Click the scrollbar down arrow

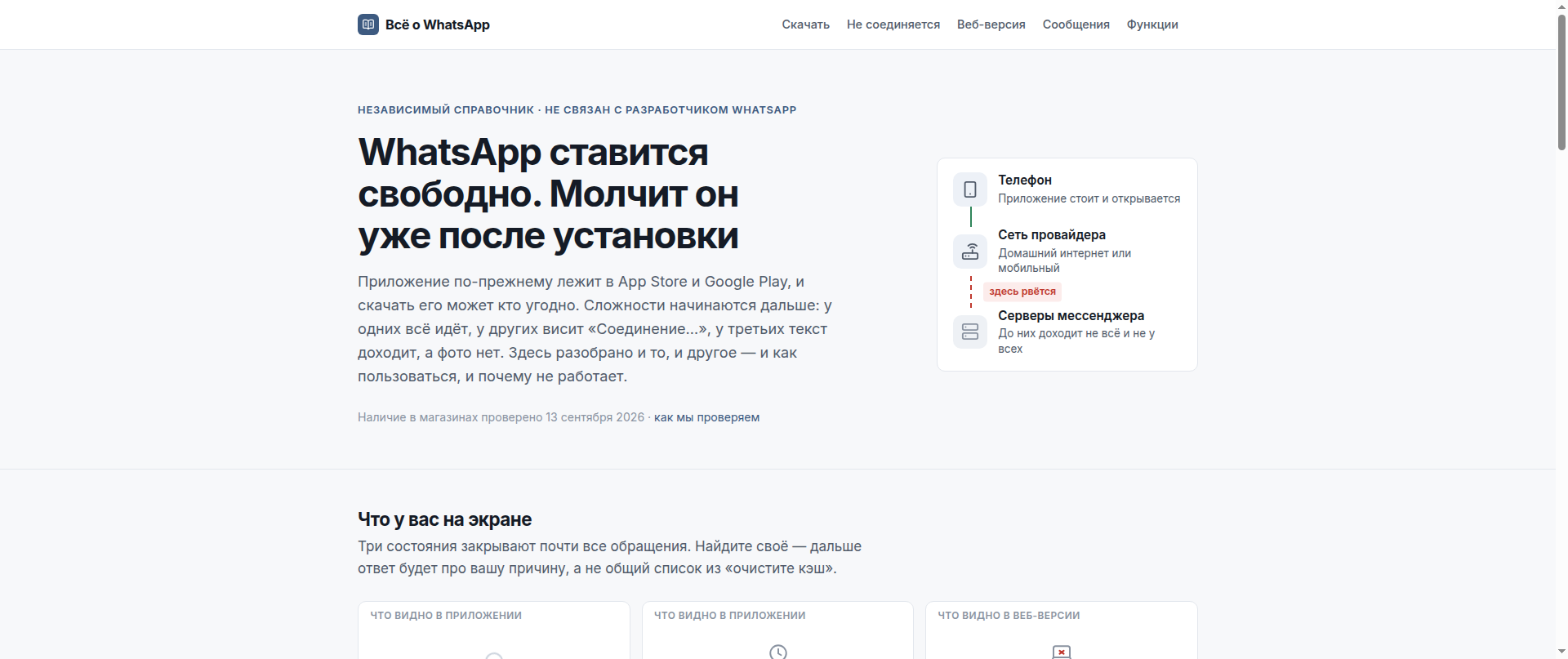click(1561, 652)
